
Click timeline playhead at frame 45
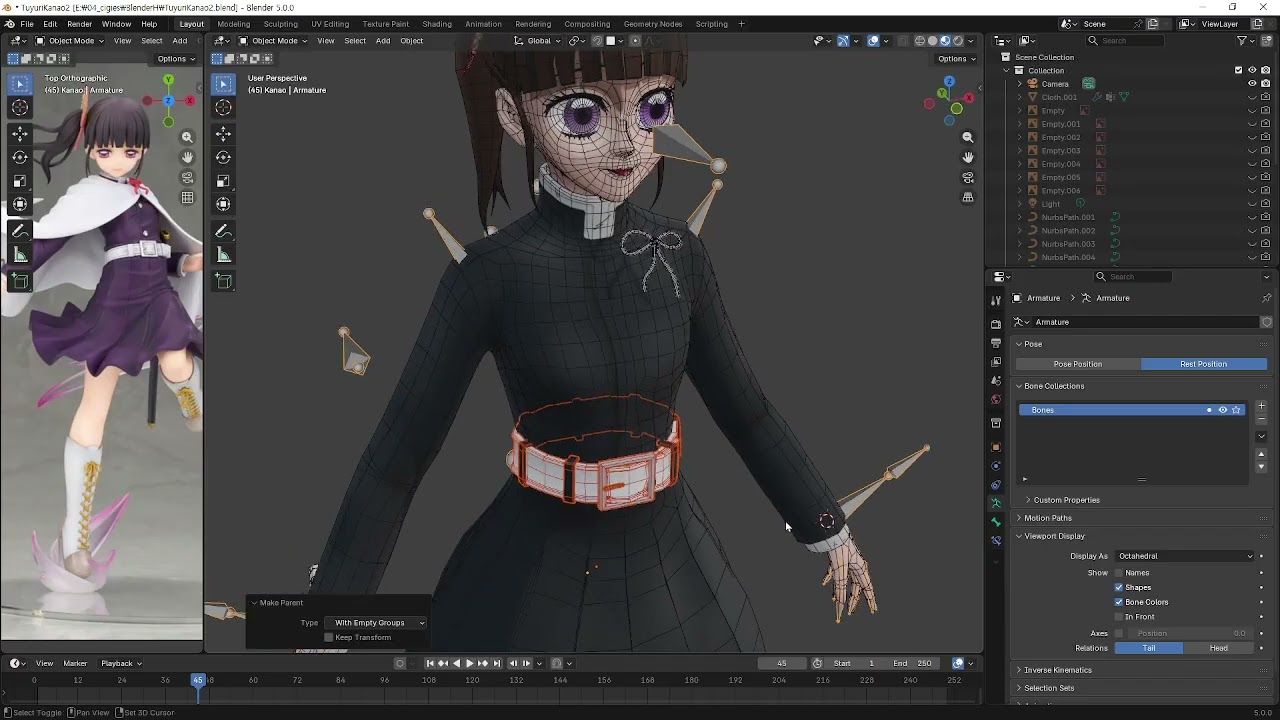pyautogui.click(x=198, y=680)
